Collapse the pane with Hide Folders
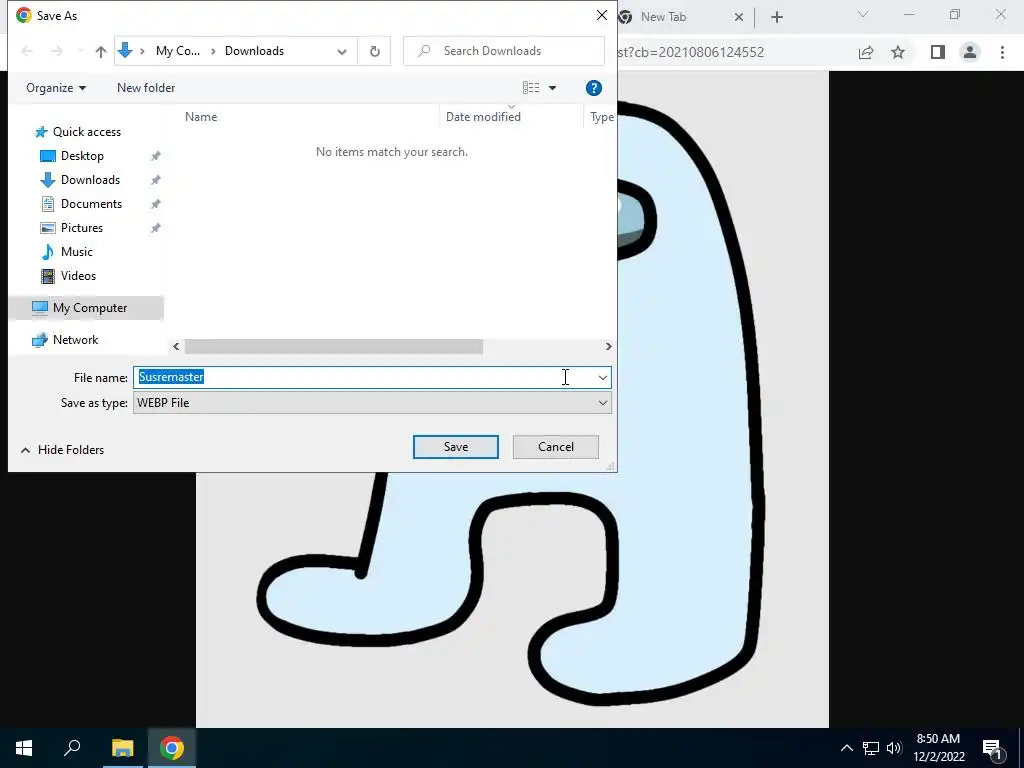This screenshot has height=768, width=1024. click(x=63, y=450)
